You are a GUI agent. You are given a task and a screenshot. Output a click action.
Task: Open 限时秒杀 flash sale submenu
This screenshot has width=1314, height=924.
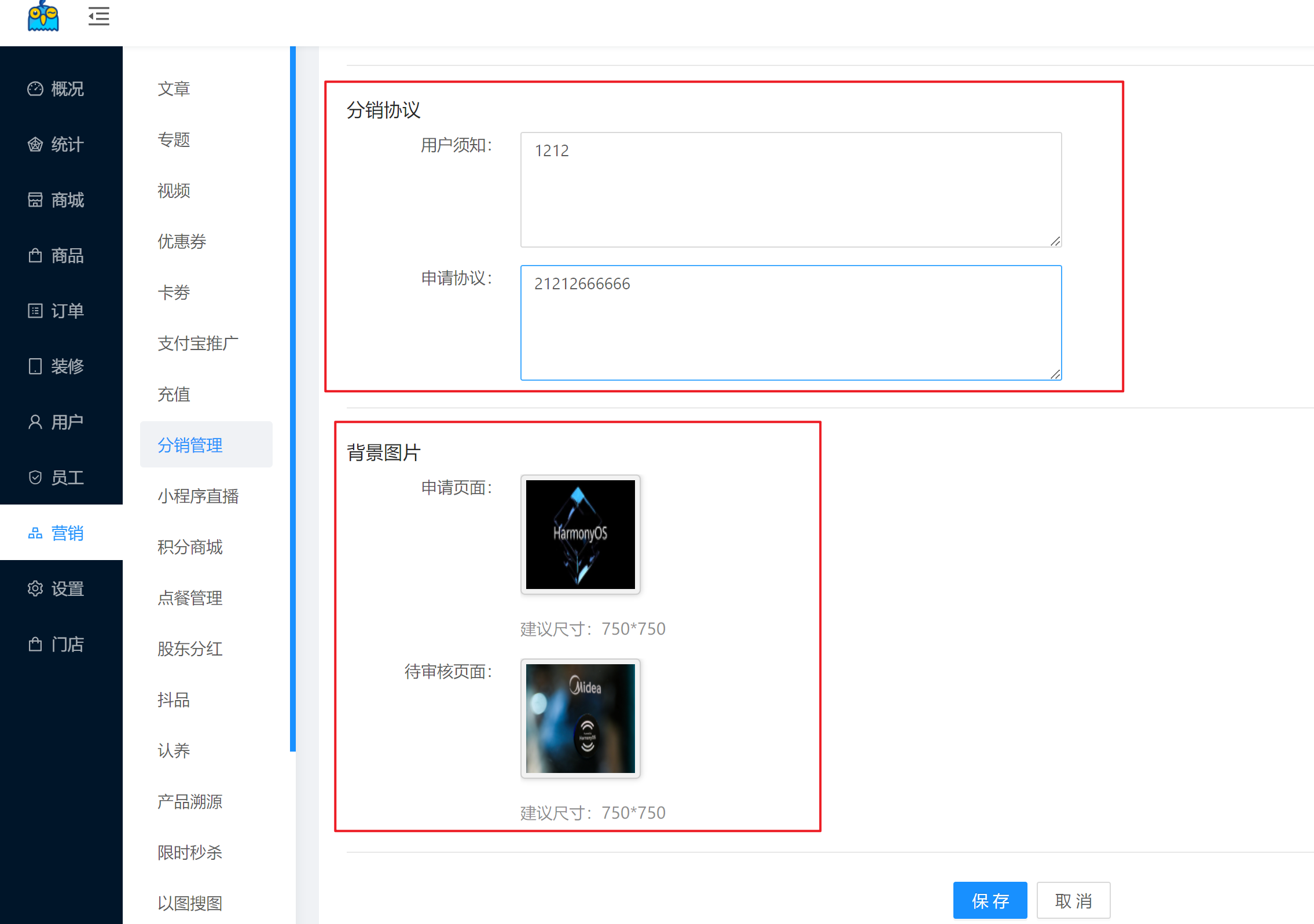[190, 852]
